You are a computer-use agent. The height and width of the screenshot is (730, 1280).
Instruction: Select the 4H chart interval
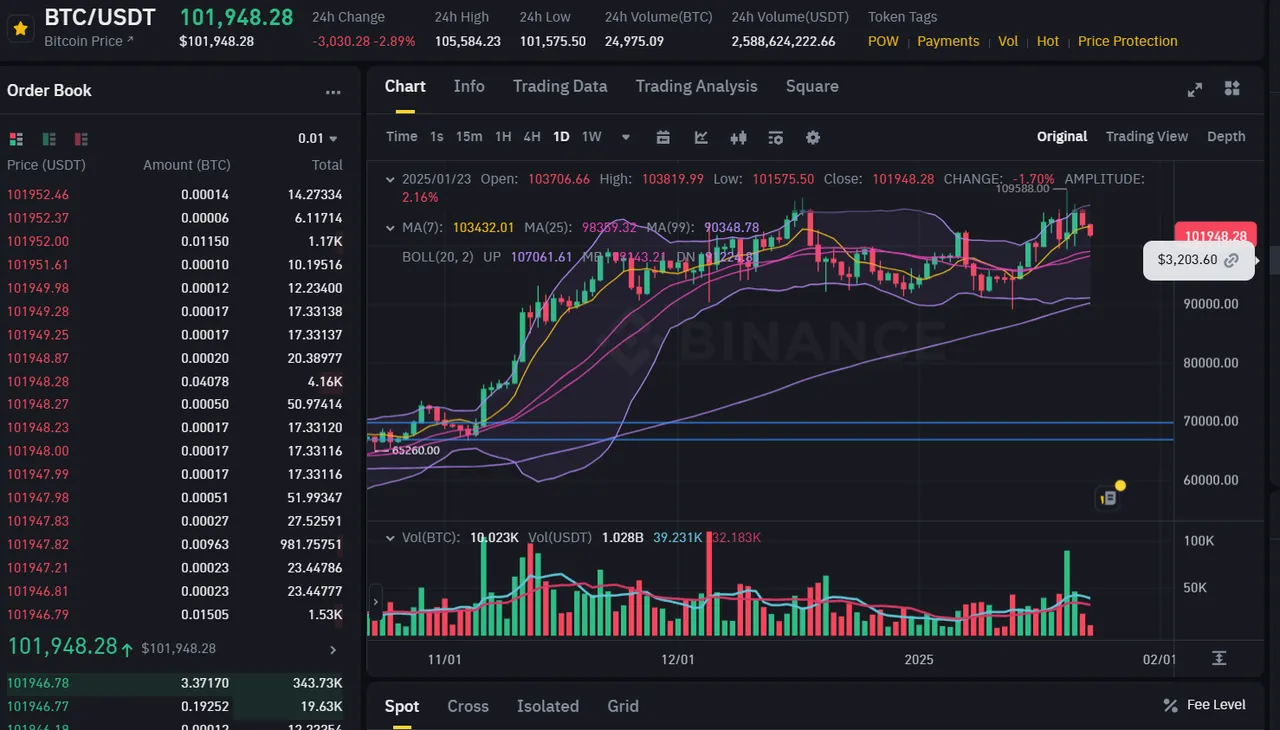(532, 137)
